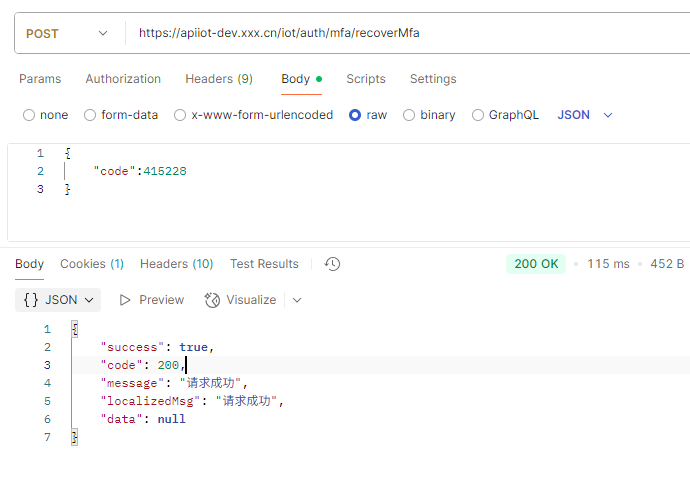Click the Preview play icon

(x=126, y=300)
